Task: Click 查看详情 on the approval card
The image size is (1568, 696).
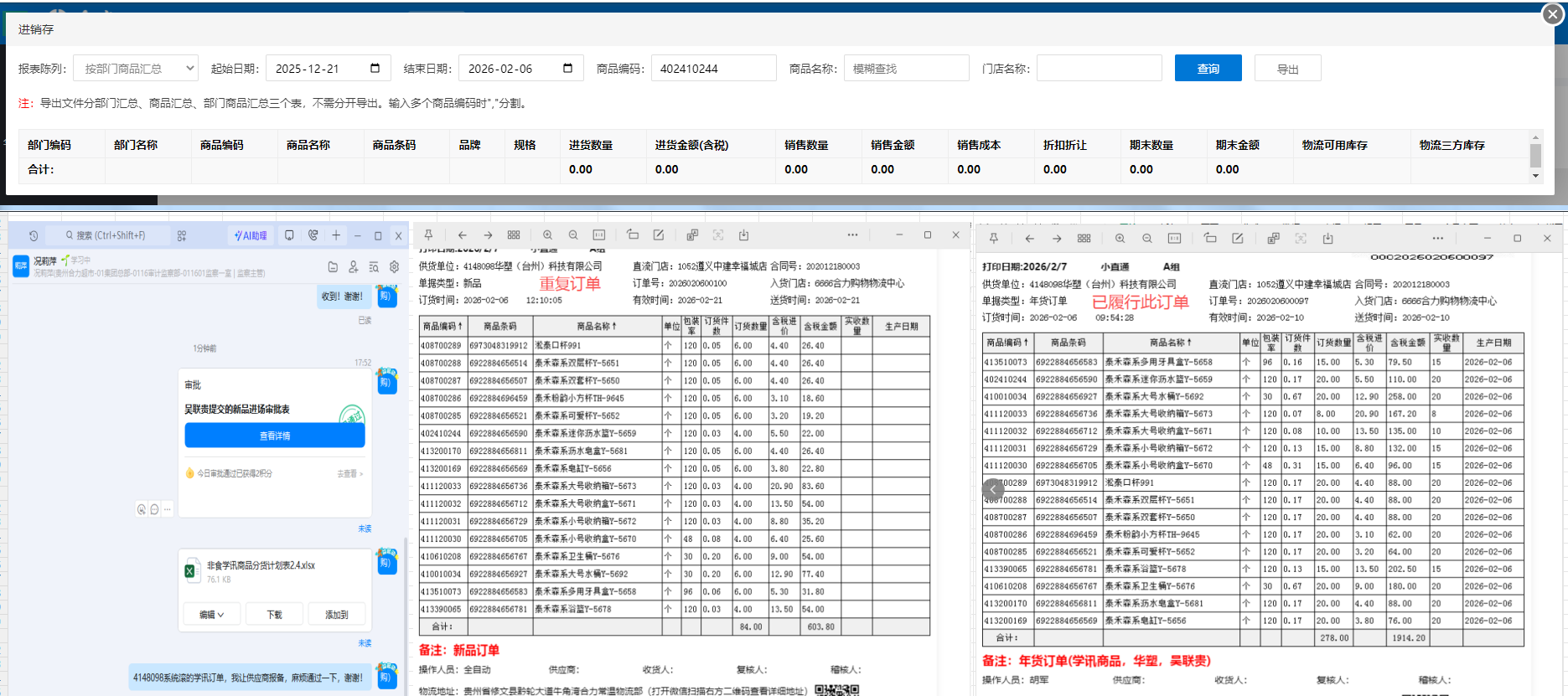Action: (x=275, y=436)
